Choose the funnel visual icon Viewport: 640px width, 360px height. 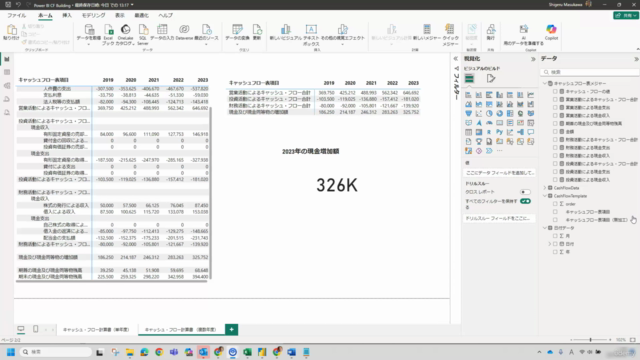click(x=468, y=113)
